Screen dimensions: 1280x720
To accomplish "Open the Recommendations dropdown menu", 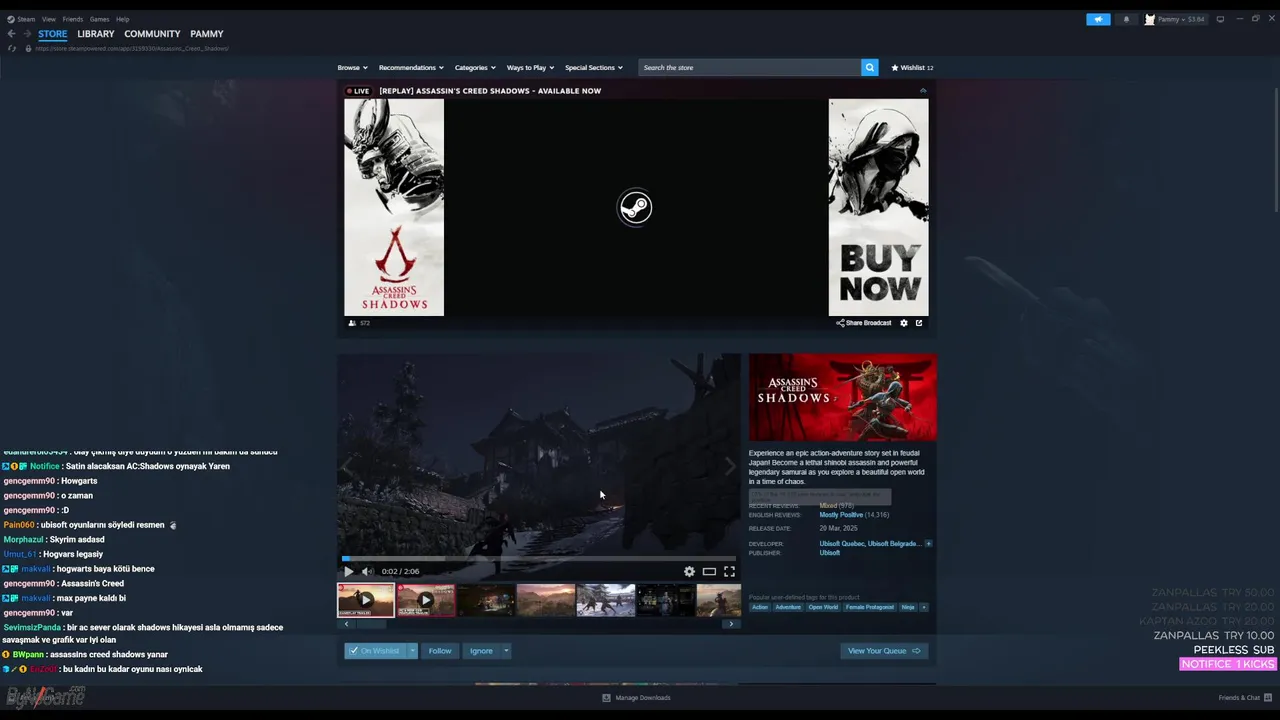I will coord(411,68).
